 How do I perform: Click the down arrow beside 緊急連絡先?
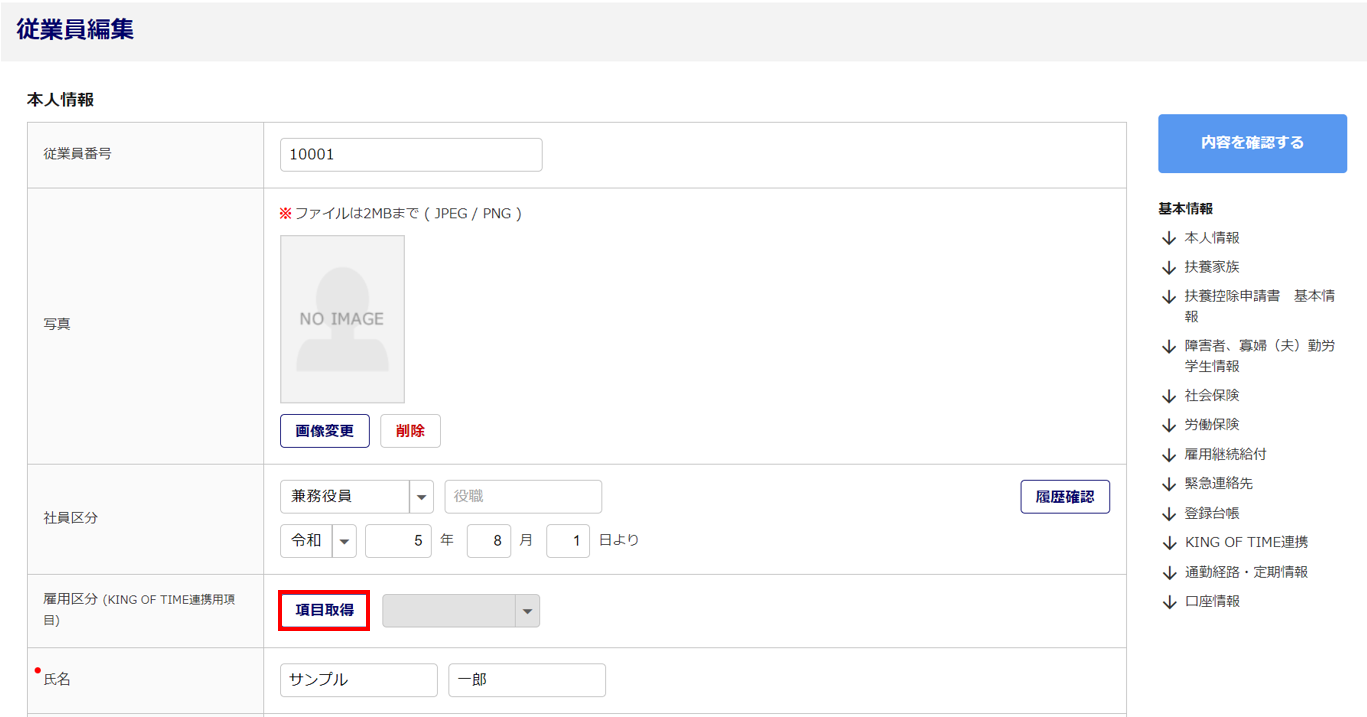tap(1168, 484)
